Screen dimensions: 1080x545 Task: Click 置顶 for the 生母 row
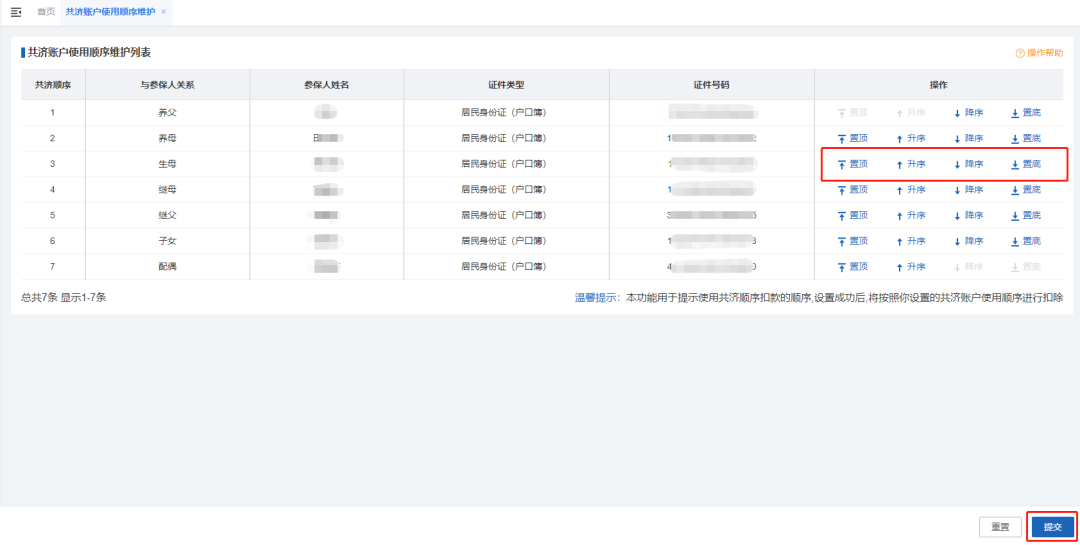pyautogui.click(x=853, y=164)
